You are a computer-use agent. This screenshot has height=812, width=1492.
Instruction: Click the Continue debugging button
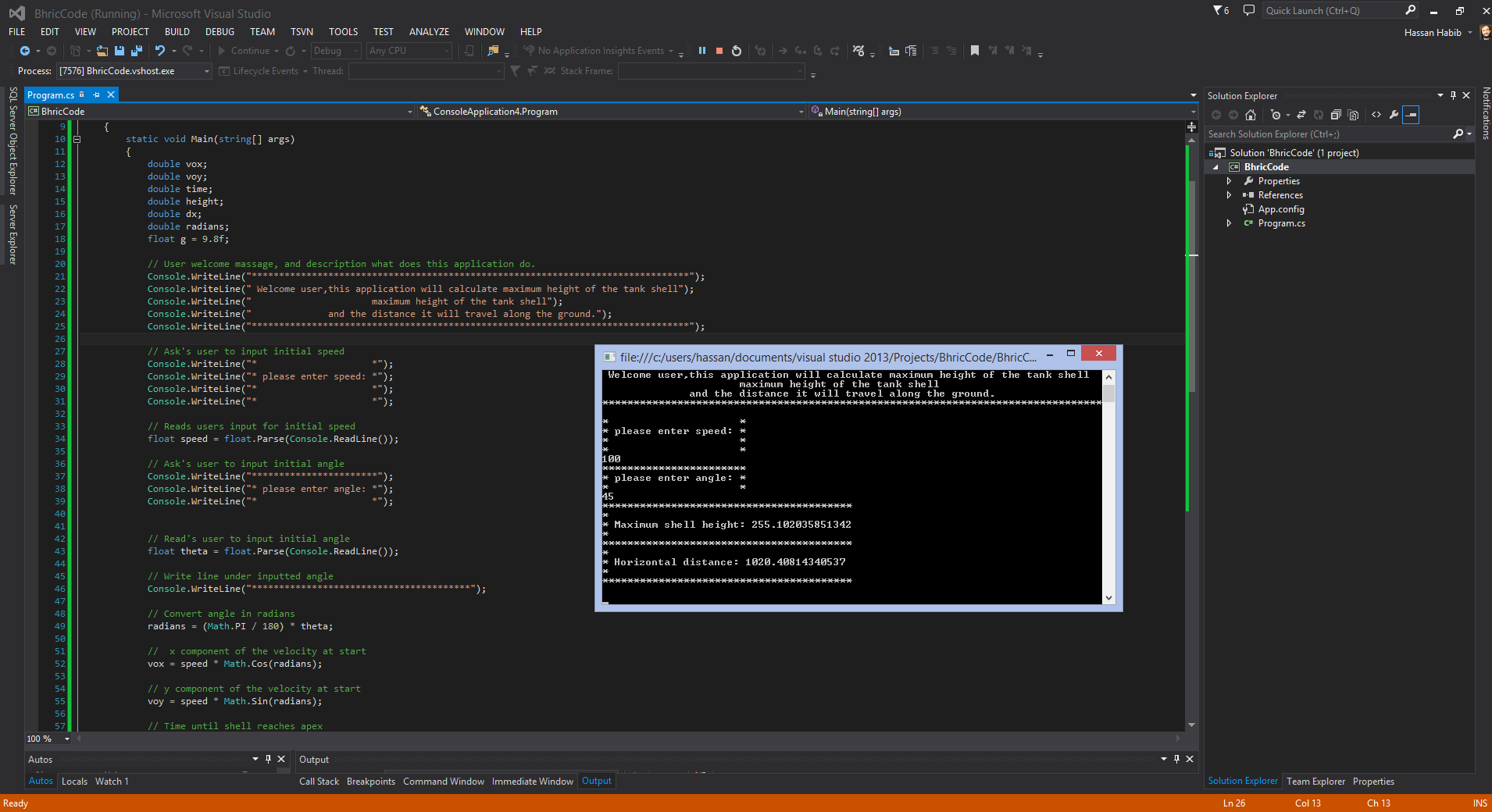click(x=244, y=51)
